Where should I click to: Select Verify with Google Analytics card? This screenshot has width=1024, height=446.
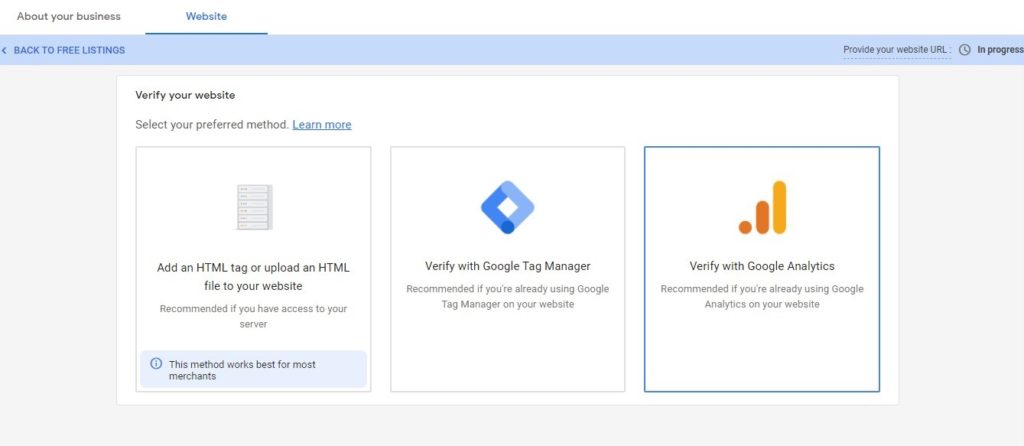click(762, 269)
